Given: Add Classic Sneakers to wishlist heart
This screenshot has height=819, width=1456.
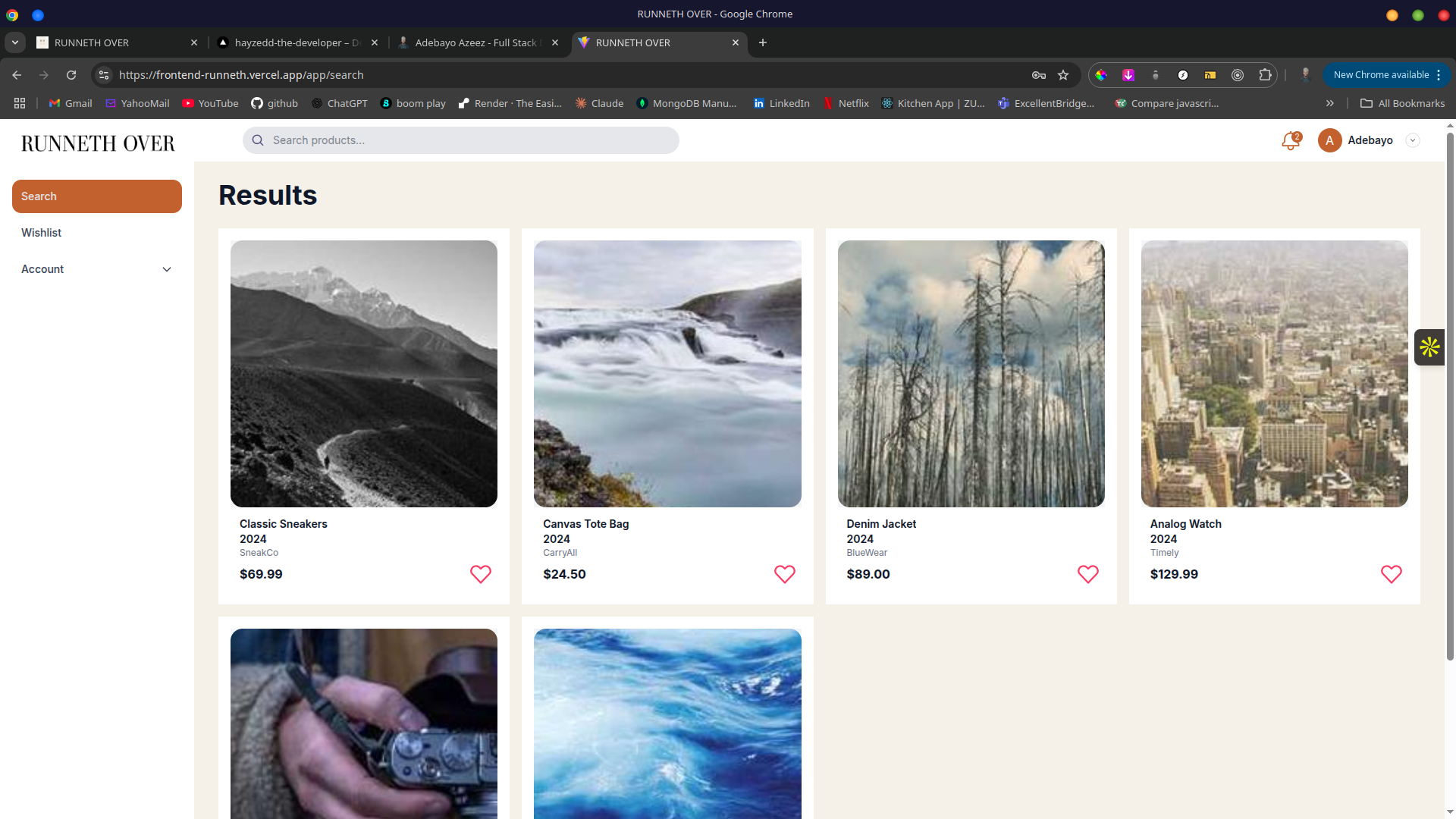Looking at the screenshot, I should (x=481, y=574).
